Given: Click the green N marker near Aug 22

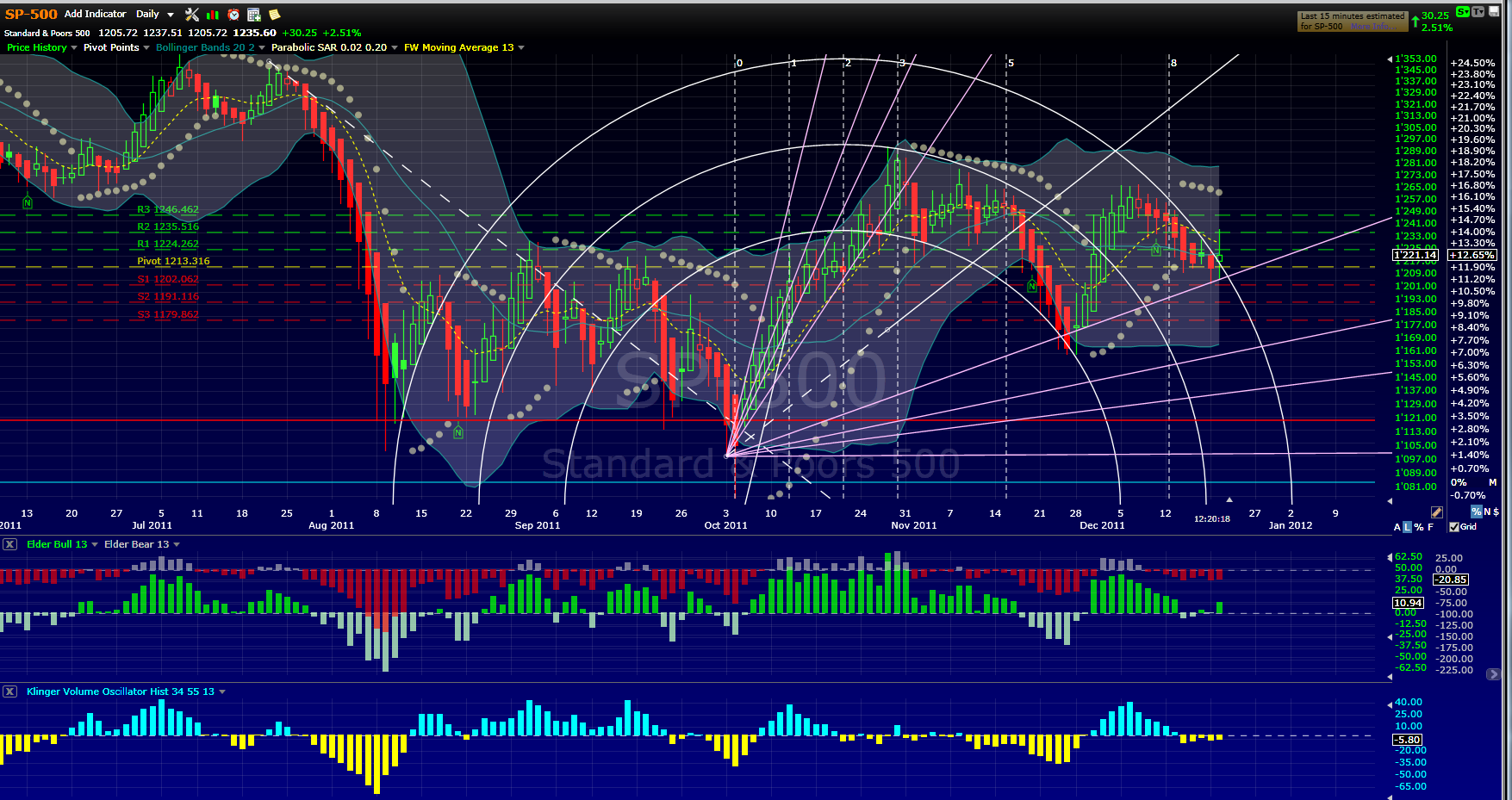Looking at the screenshot, I should [x=458, y=432].
